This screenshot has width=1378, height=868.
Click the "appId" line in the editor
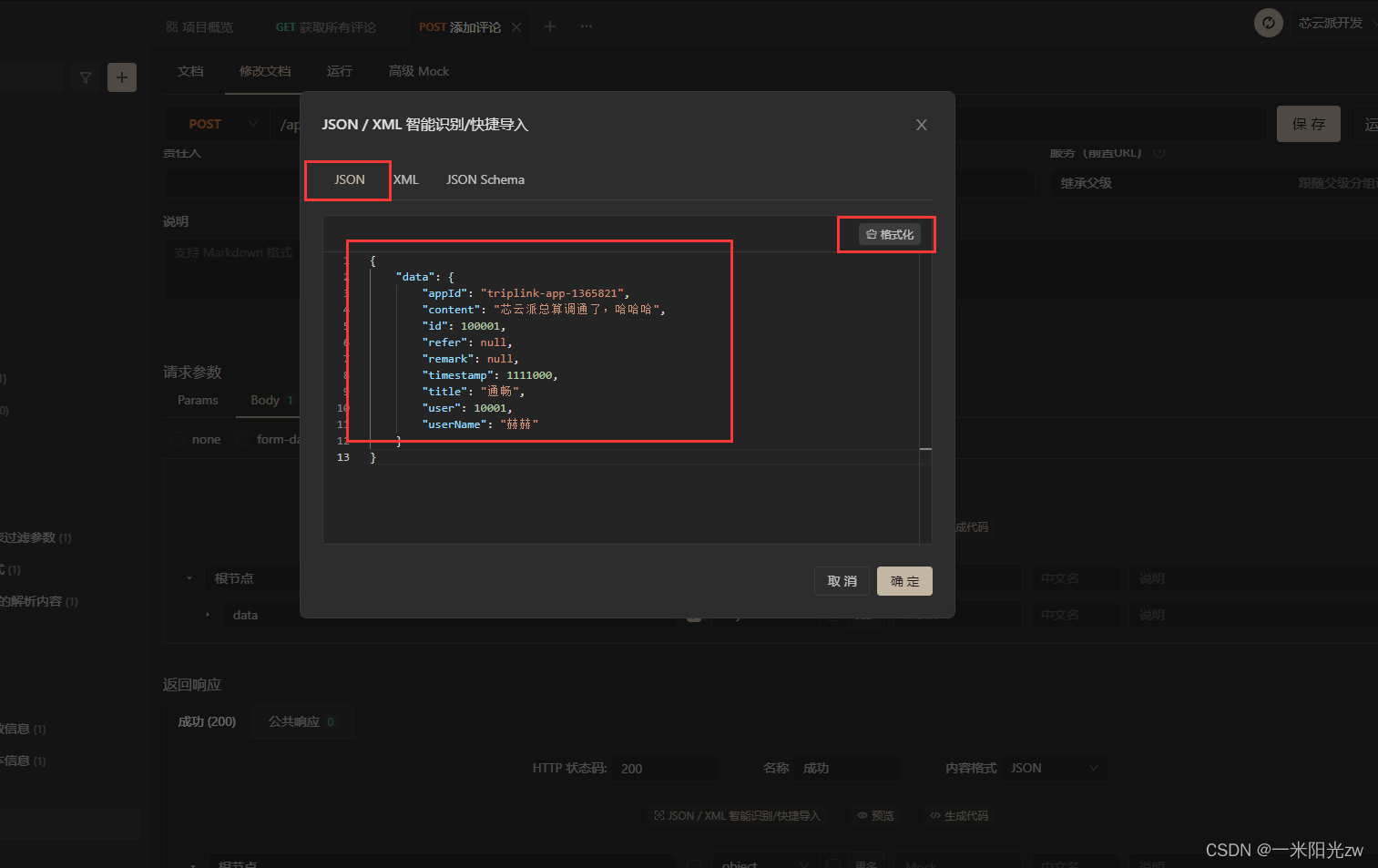tap(526, 293)
